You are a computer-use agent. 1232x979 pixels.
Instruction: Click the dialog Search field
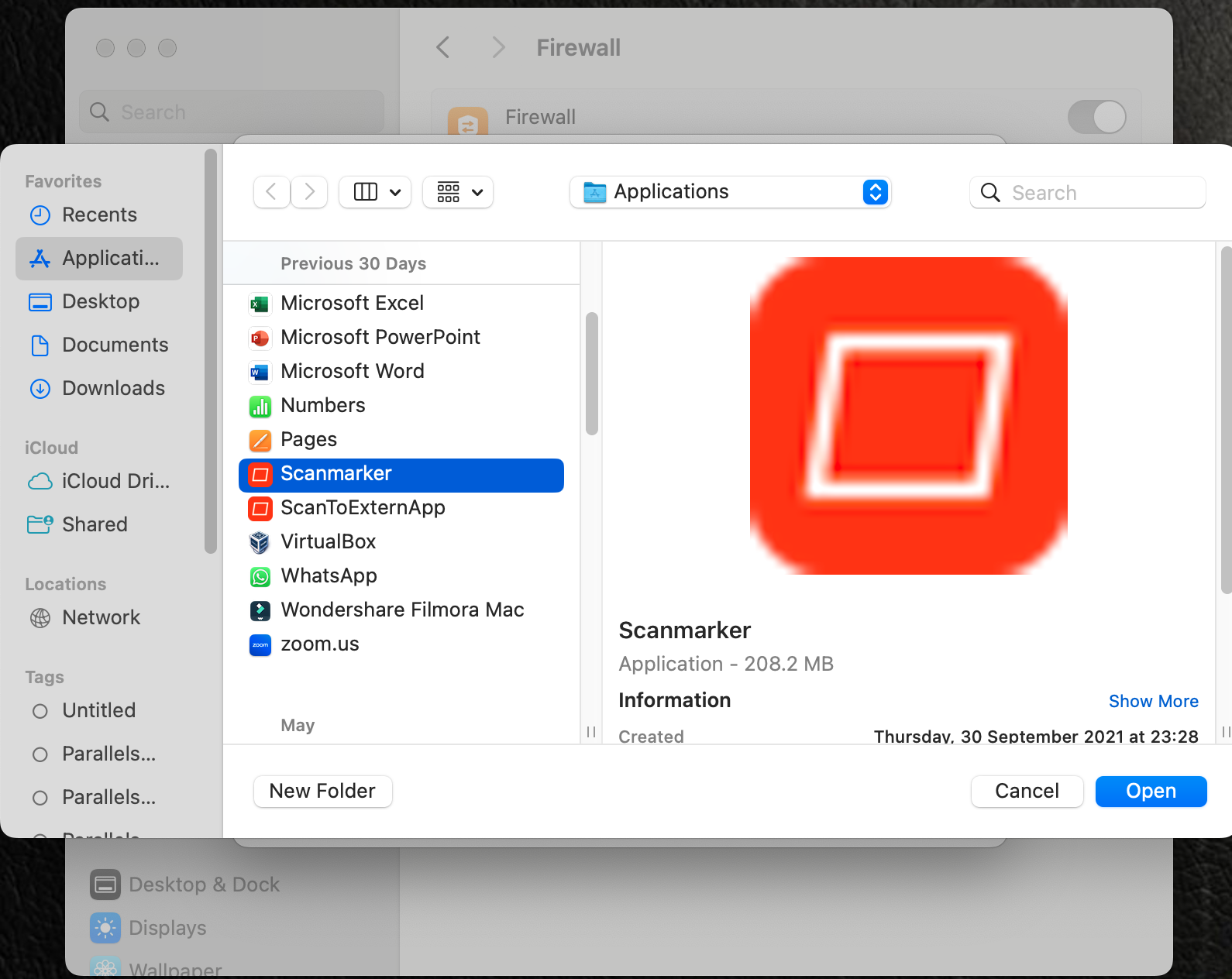pyautogui.click(x=1087, y=193)
